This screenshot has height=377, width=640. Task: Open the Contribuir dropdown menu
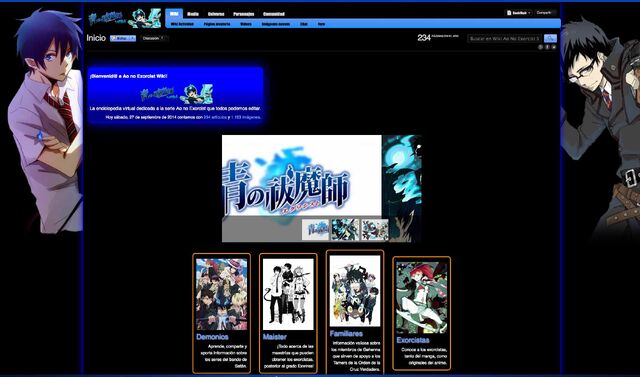point(519,13)
